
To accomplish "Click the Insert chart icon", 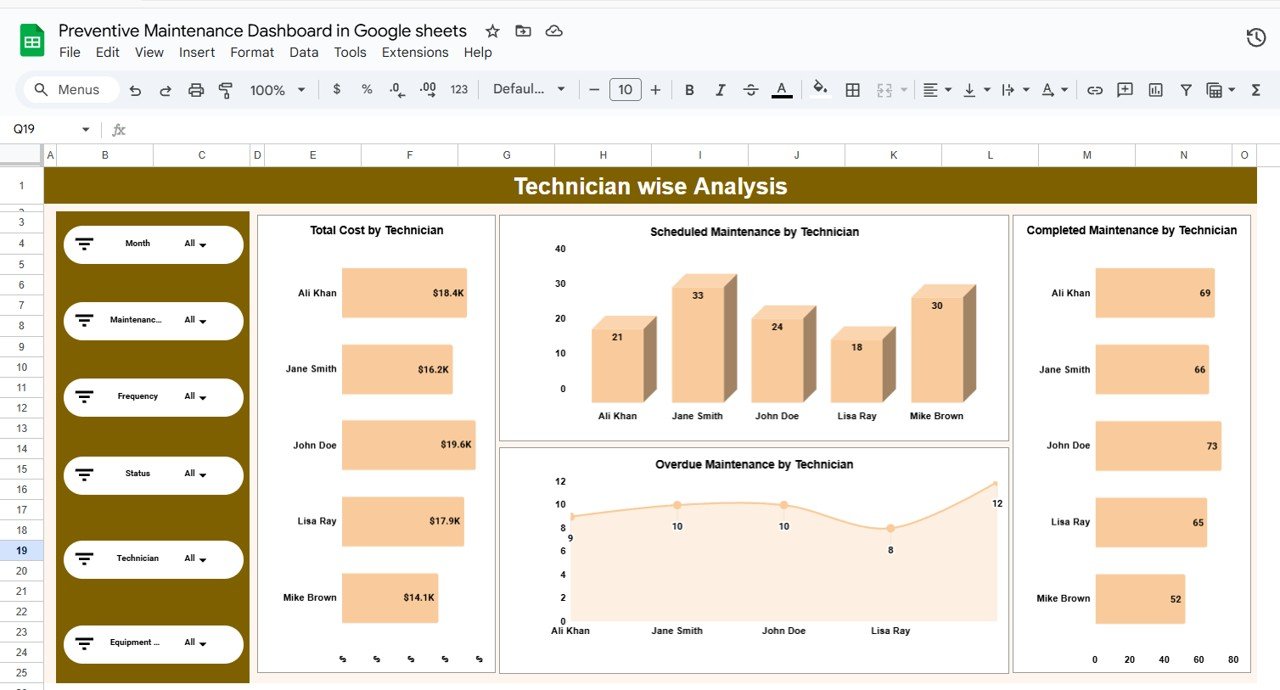I will point(1155,90).
